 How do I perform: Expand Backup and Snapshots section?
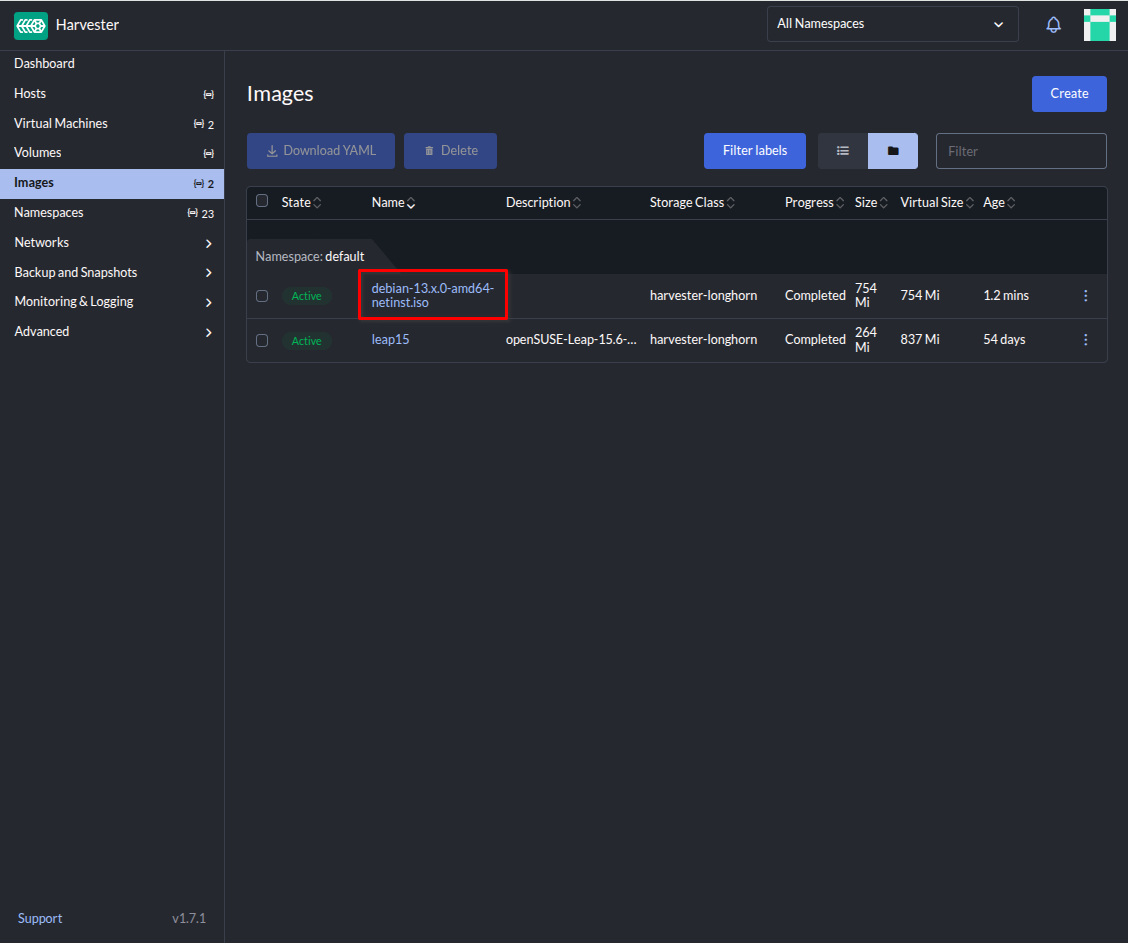[208, 273]
